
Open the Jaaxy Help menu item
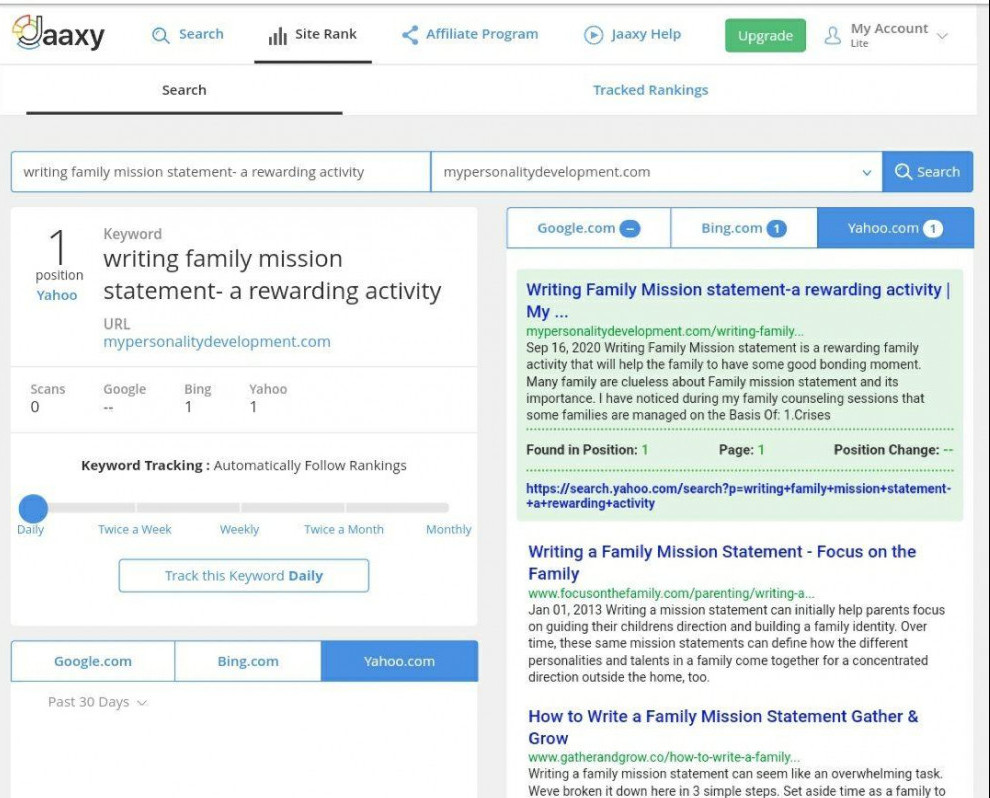[632, 34]
